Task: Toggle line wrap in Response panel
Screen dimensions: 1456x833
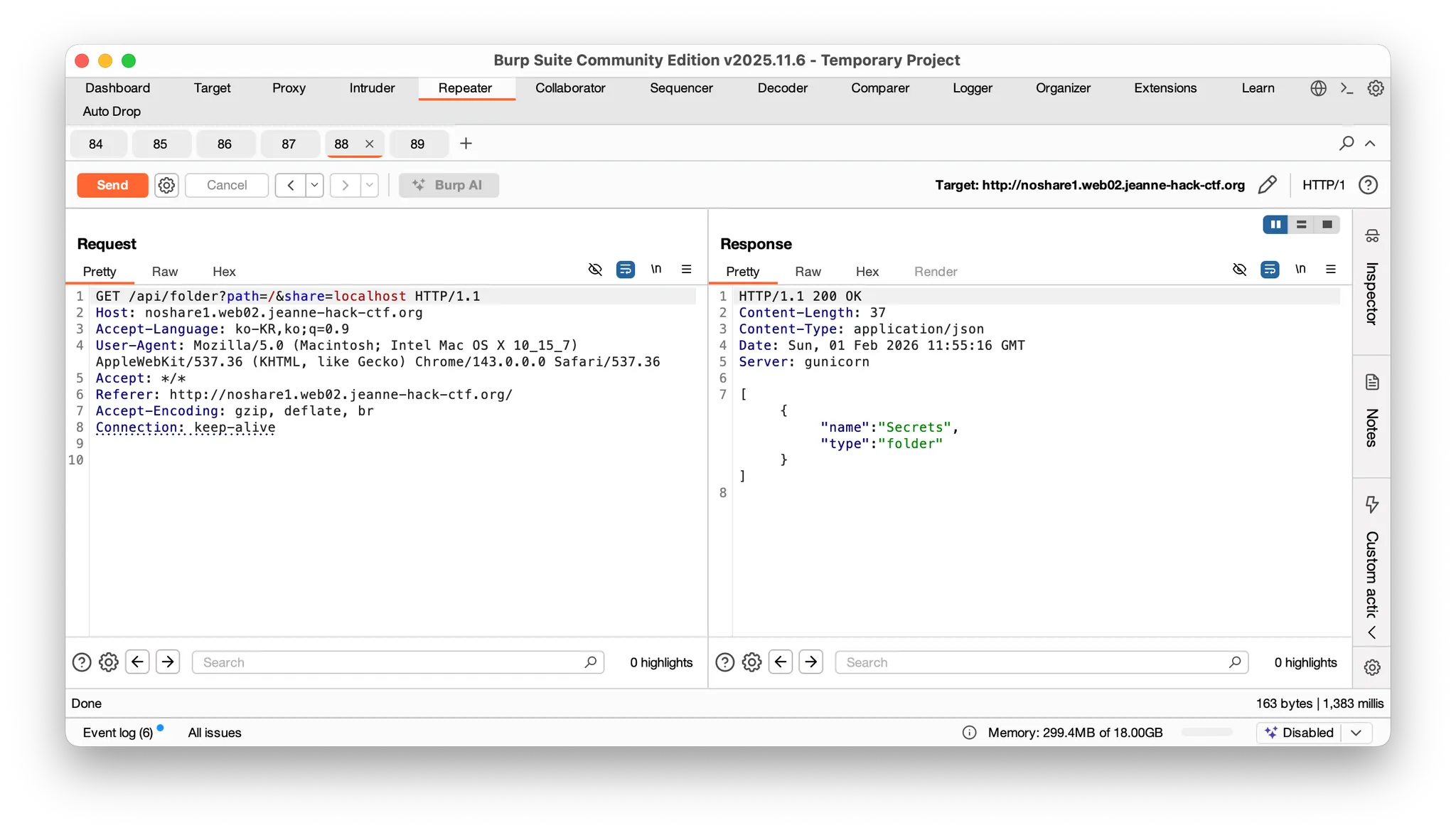Action: click(x=1270, y=270)
